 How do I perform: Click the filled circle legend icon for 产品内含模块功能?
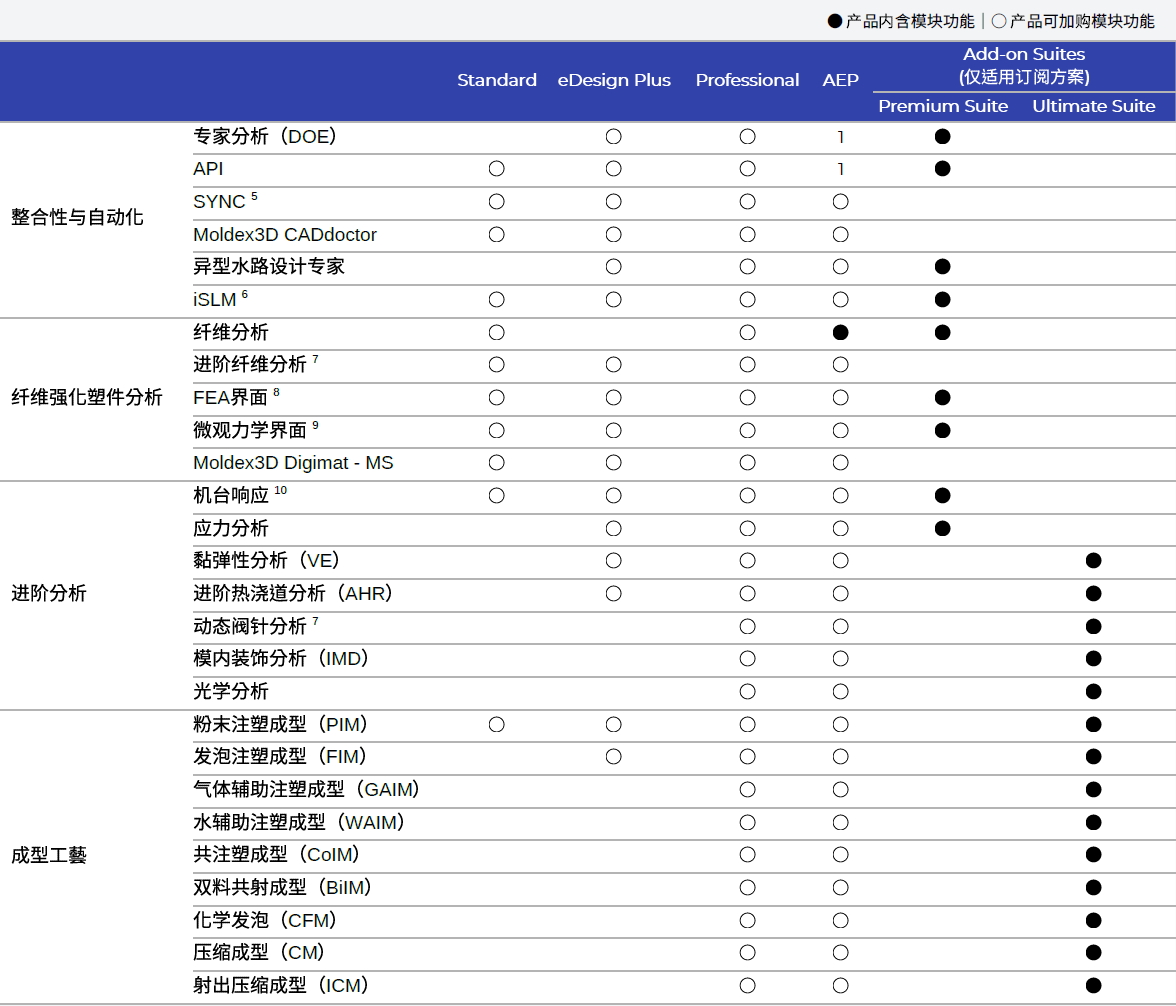[835, 21]
